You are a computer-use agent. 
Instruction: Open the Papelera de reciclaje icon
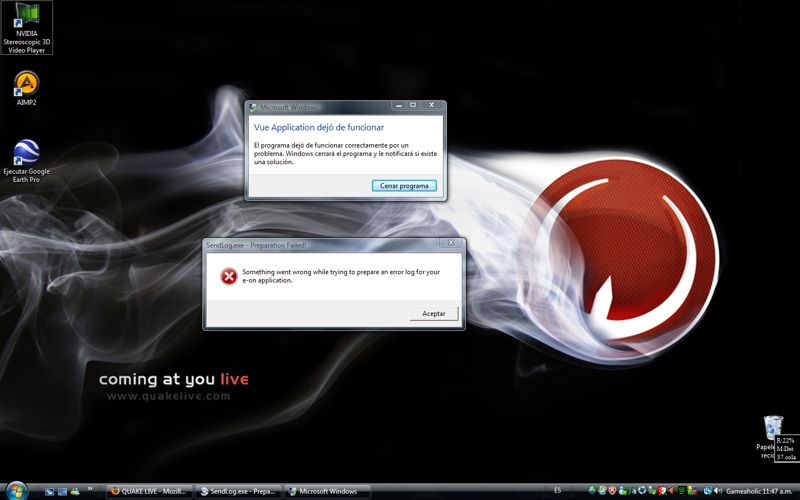[772, 437]
